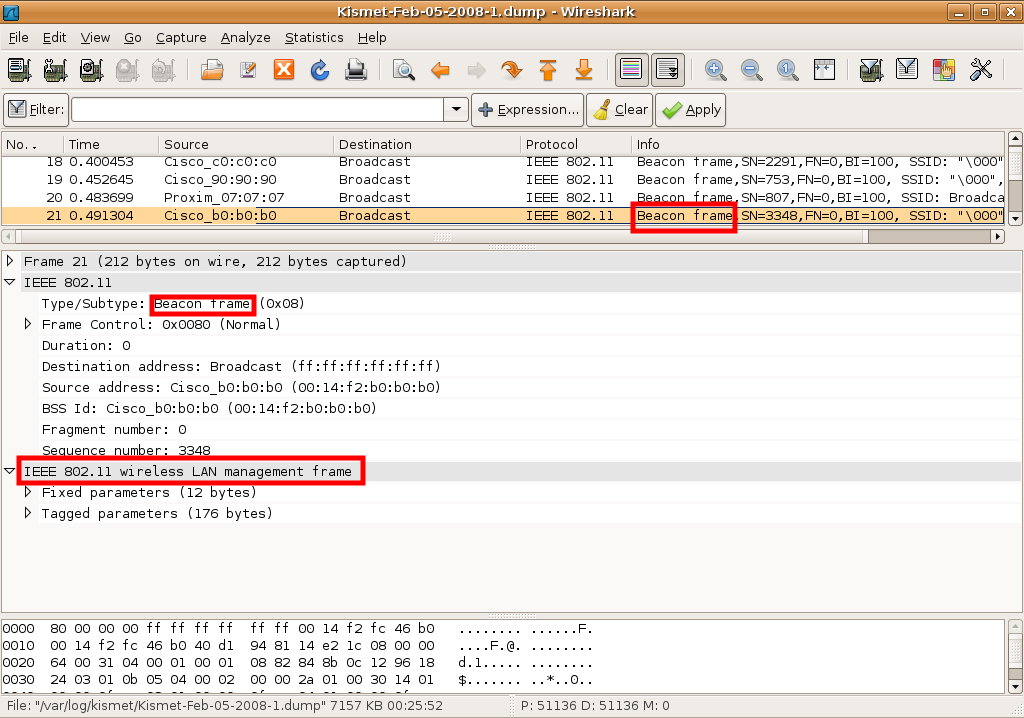1024x718 pixels.
Task: Toggle packet list colorization
Action: point(632,70)
